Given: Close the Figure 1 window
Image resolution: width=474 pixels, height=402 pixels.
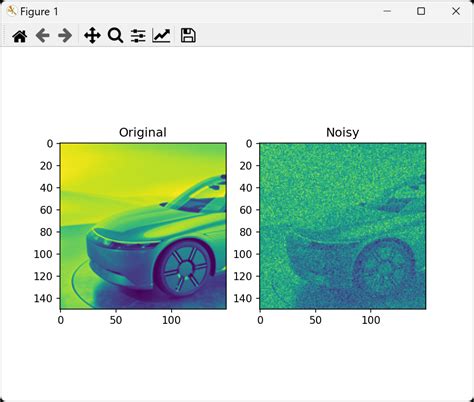Looking at the screenshot, I should [456, 11].
